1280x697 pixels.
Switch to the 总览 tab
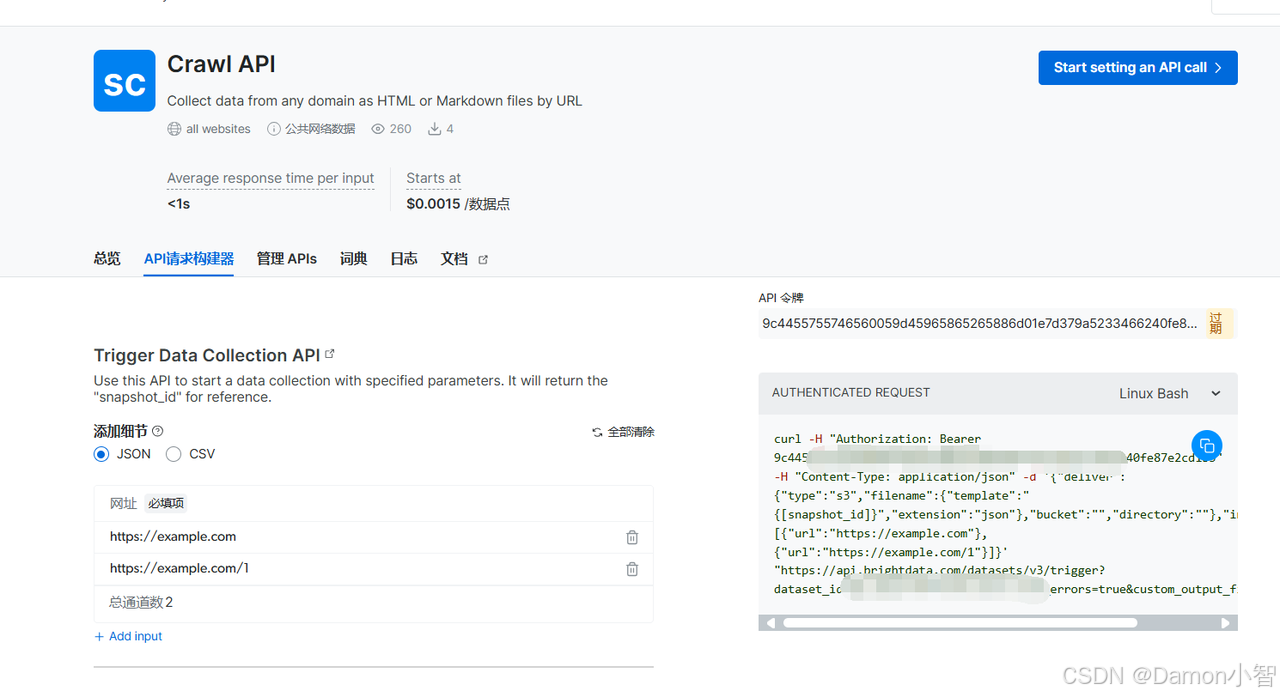(107, 258)
